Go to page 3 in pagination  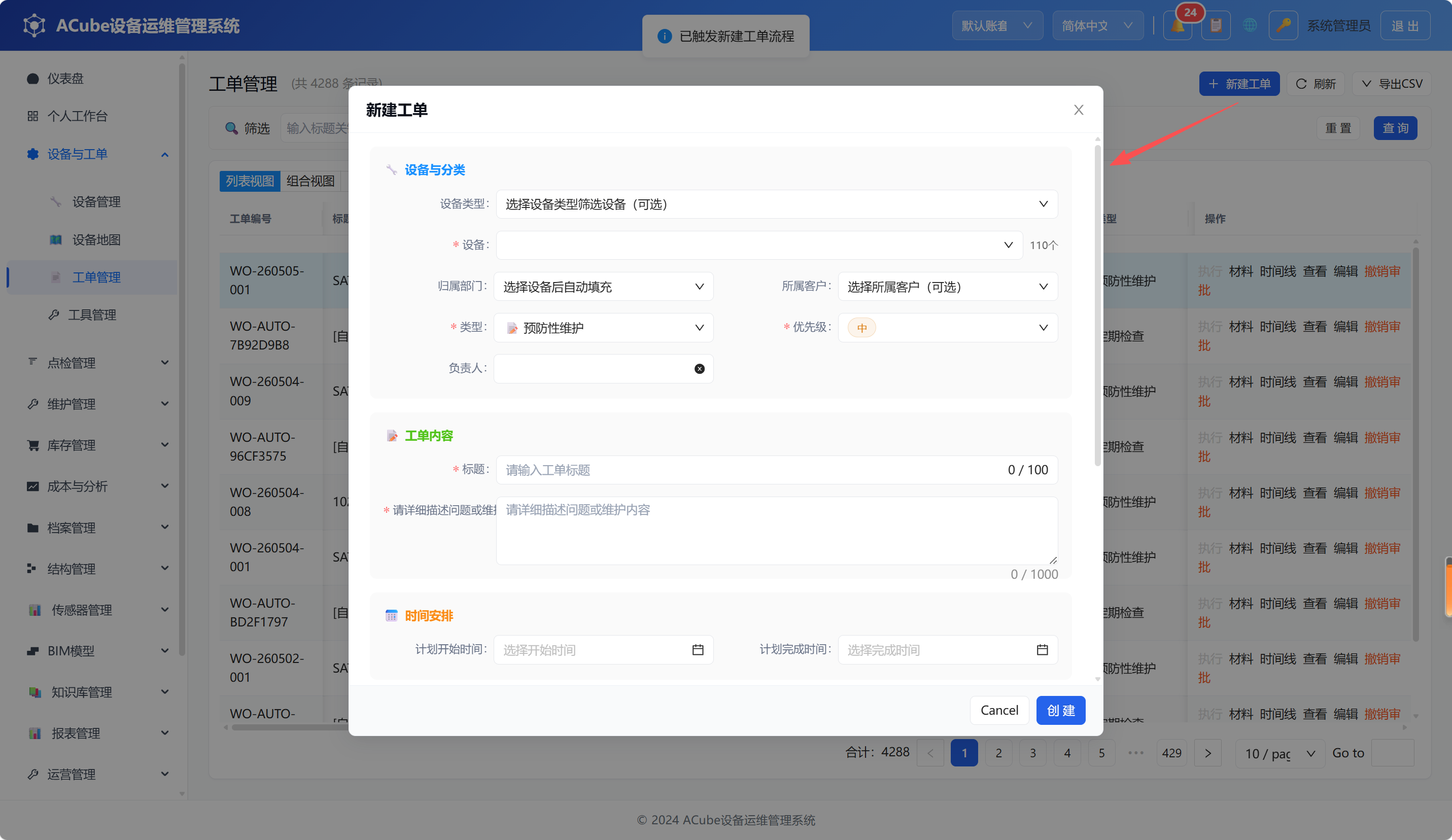1032,752
